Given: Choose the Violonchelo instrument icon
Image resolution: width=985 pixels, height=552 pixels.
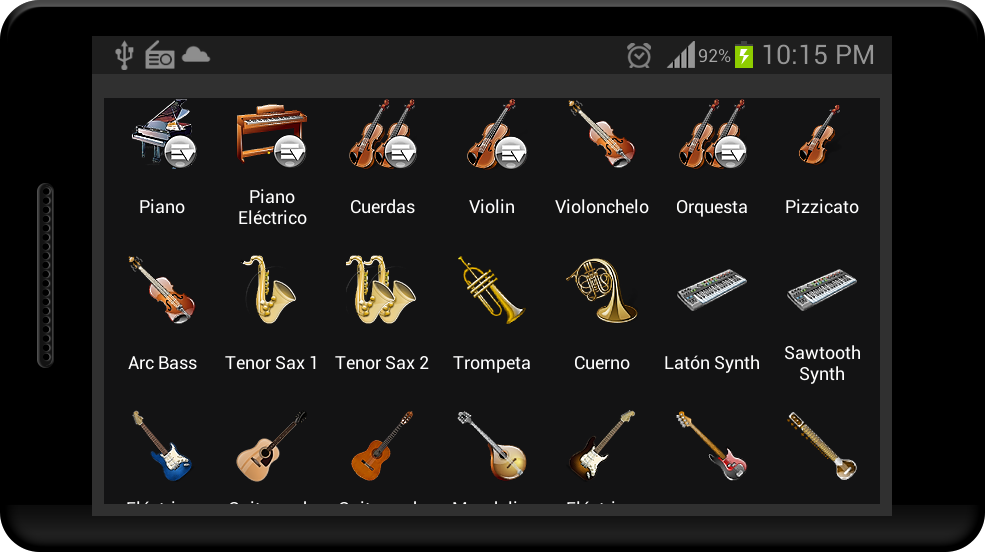Looking at the screenshot, I should (x=601, y=133).
